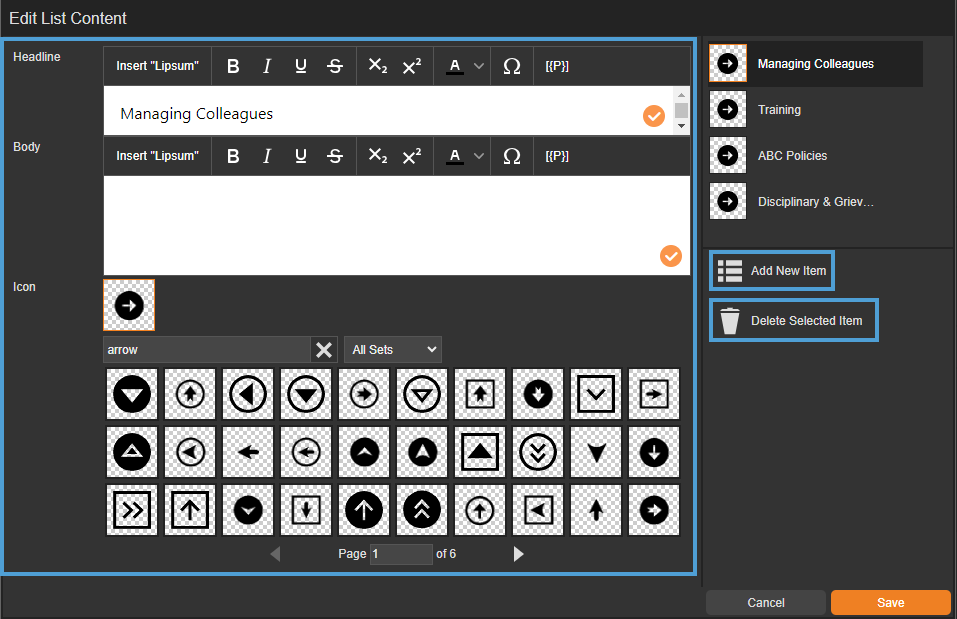The image size is (957, 619).
Task: Apply Subscript in the Headline toolbar
Action: 377,66
